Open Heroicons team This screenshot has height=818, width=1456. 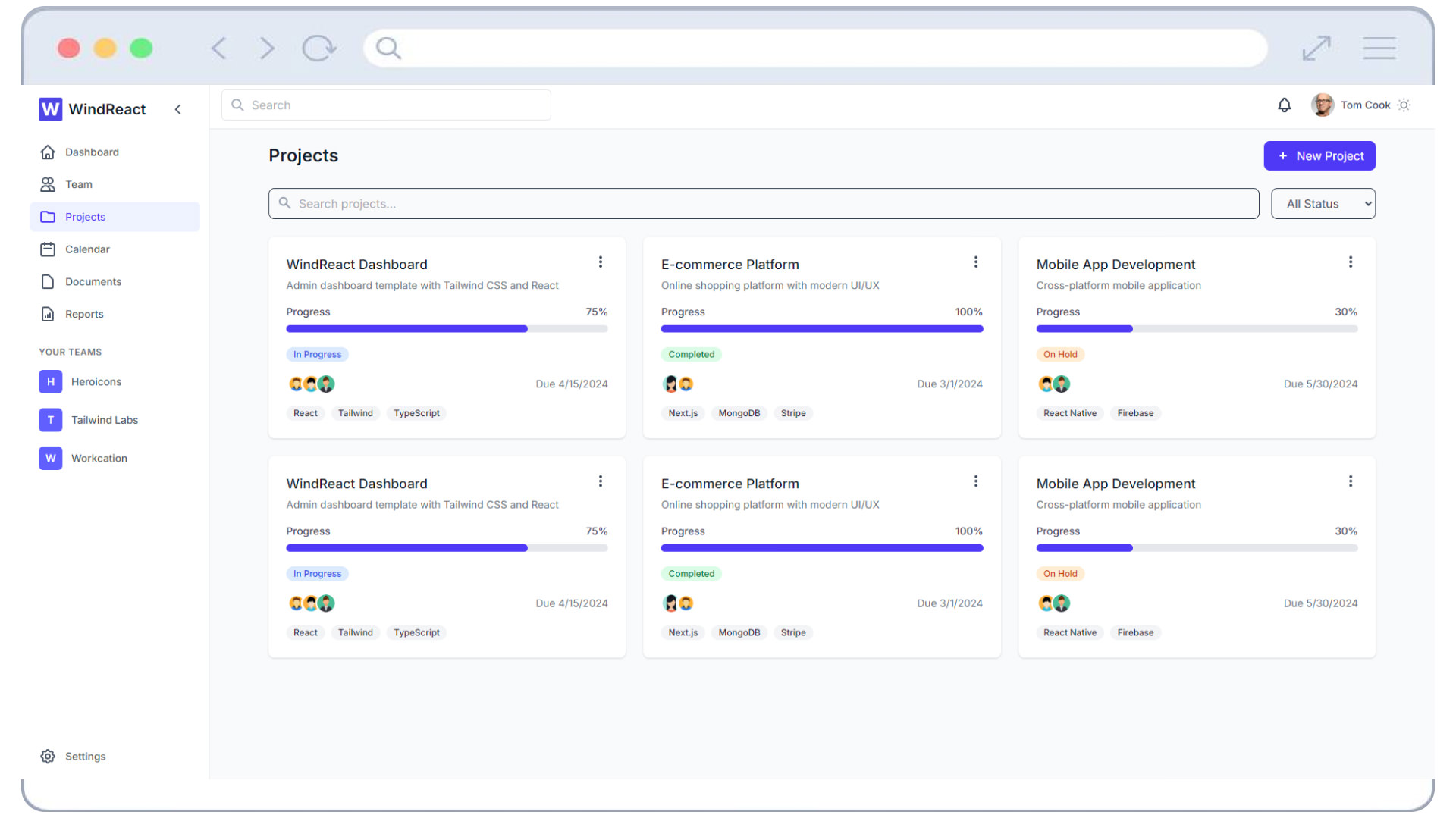[x=115, y=381]
